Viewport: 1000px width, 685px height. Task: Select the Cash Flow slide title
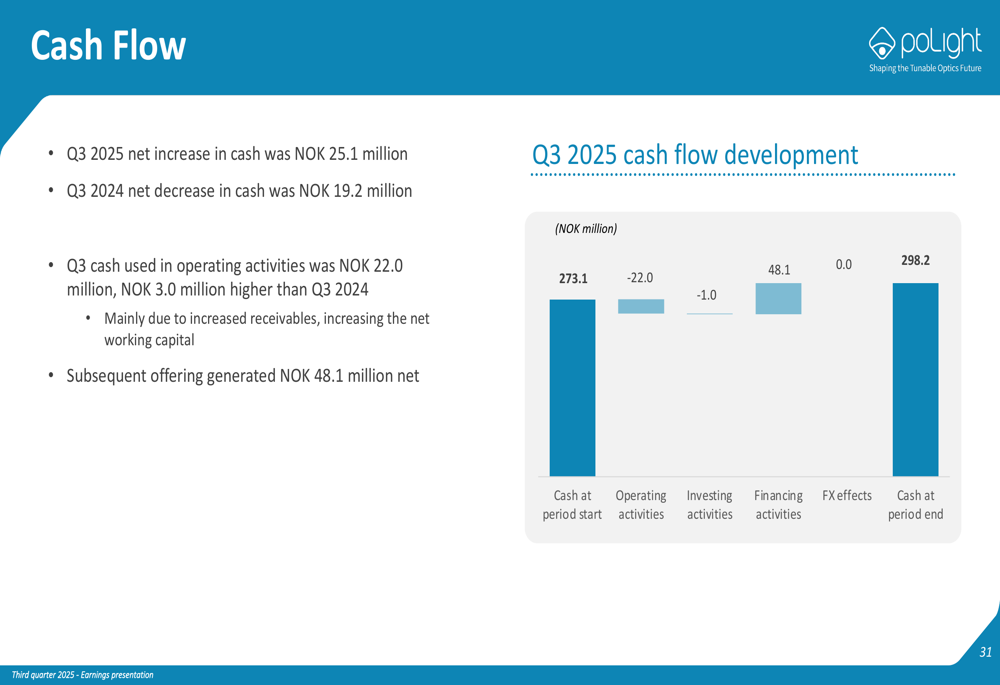[x=108, y=46]
